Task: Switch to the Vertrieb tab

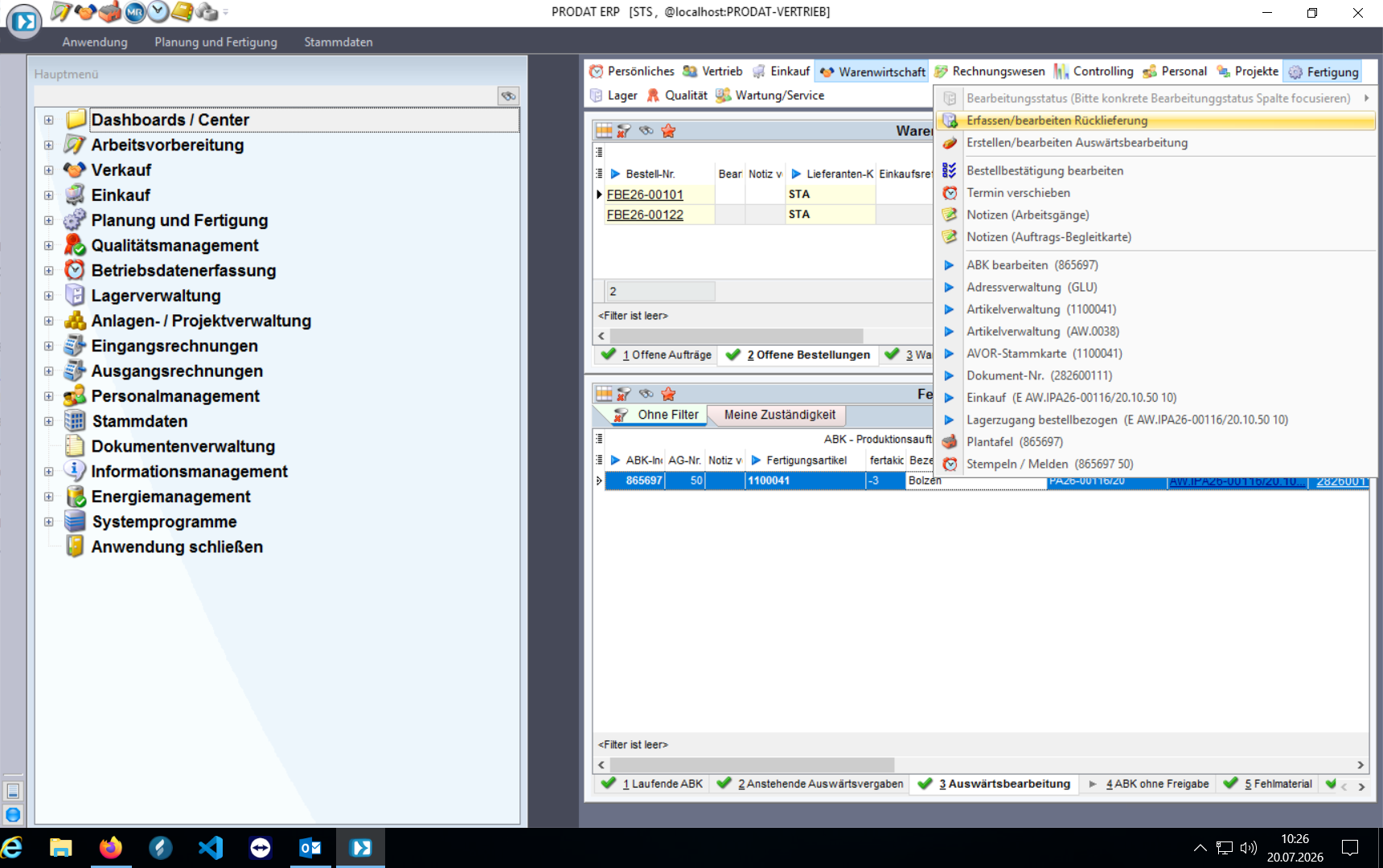Action: pyautogui.click(x=712, y=72)
